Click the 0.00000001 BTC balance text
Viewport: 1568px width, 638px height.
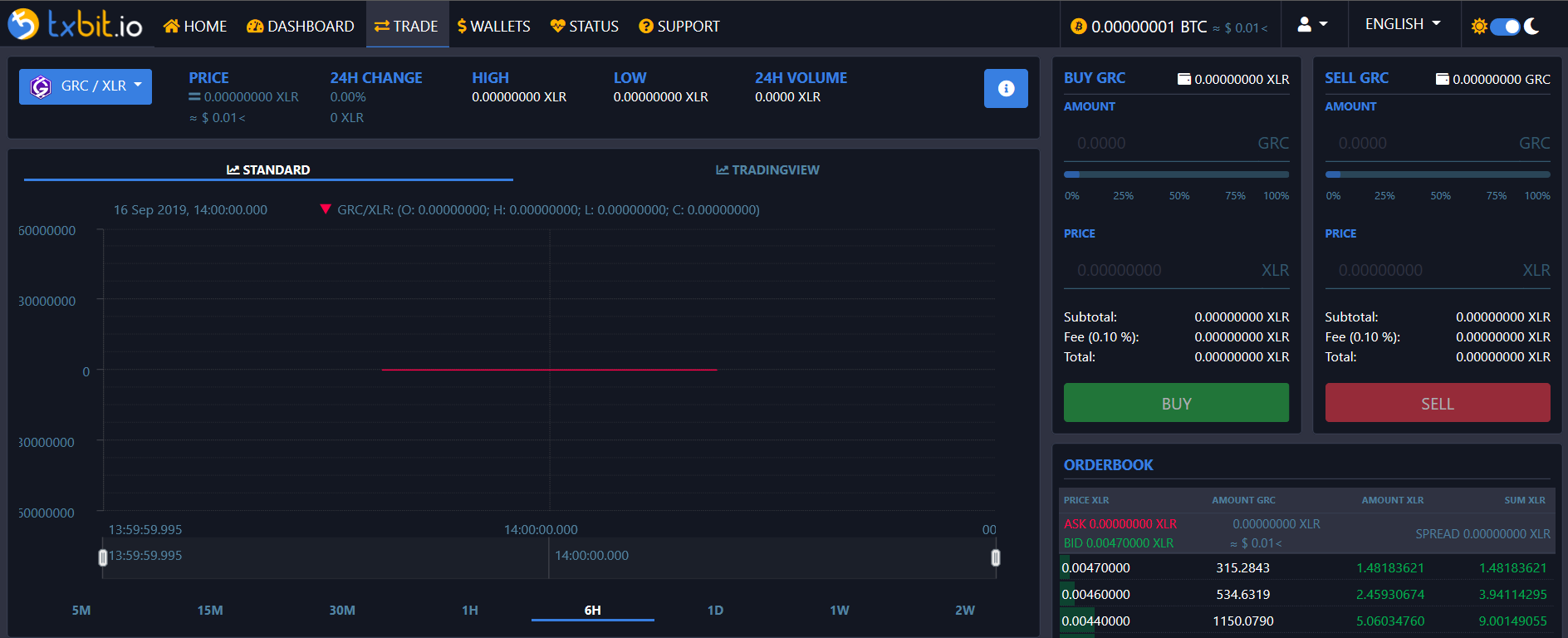(1149, 27)
